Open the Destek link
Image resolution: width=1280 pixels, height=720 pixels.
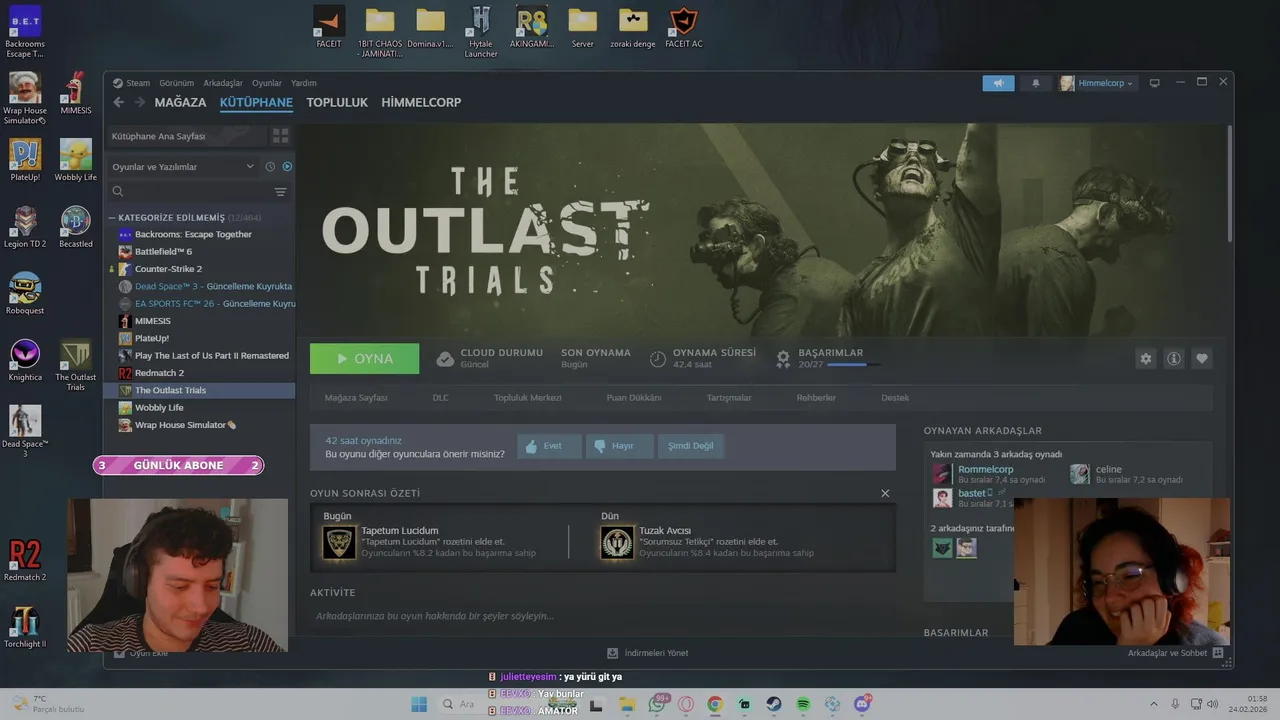tap(895, 398)
